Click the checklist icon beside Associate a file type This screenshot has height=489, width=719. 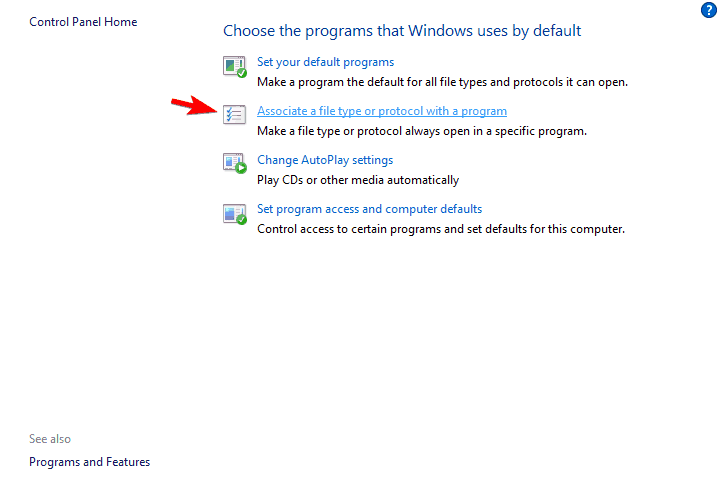(x=234, y=114)
